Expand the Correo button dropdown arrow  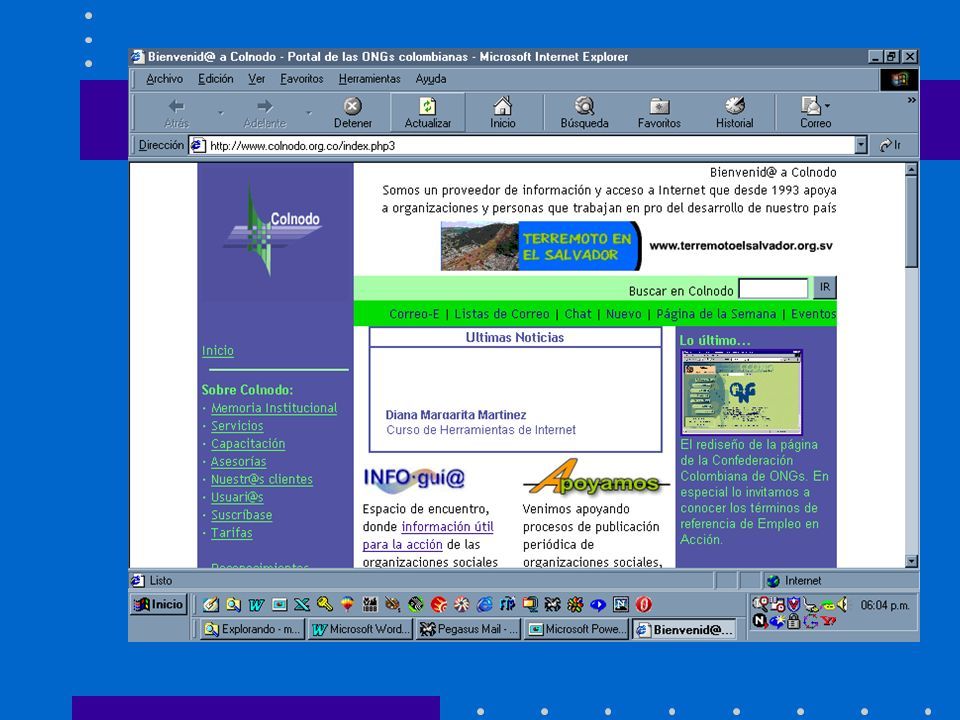click(828, 105)
